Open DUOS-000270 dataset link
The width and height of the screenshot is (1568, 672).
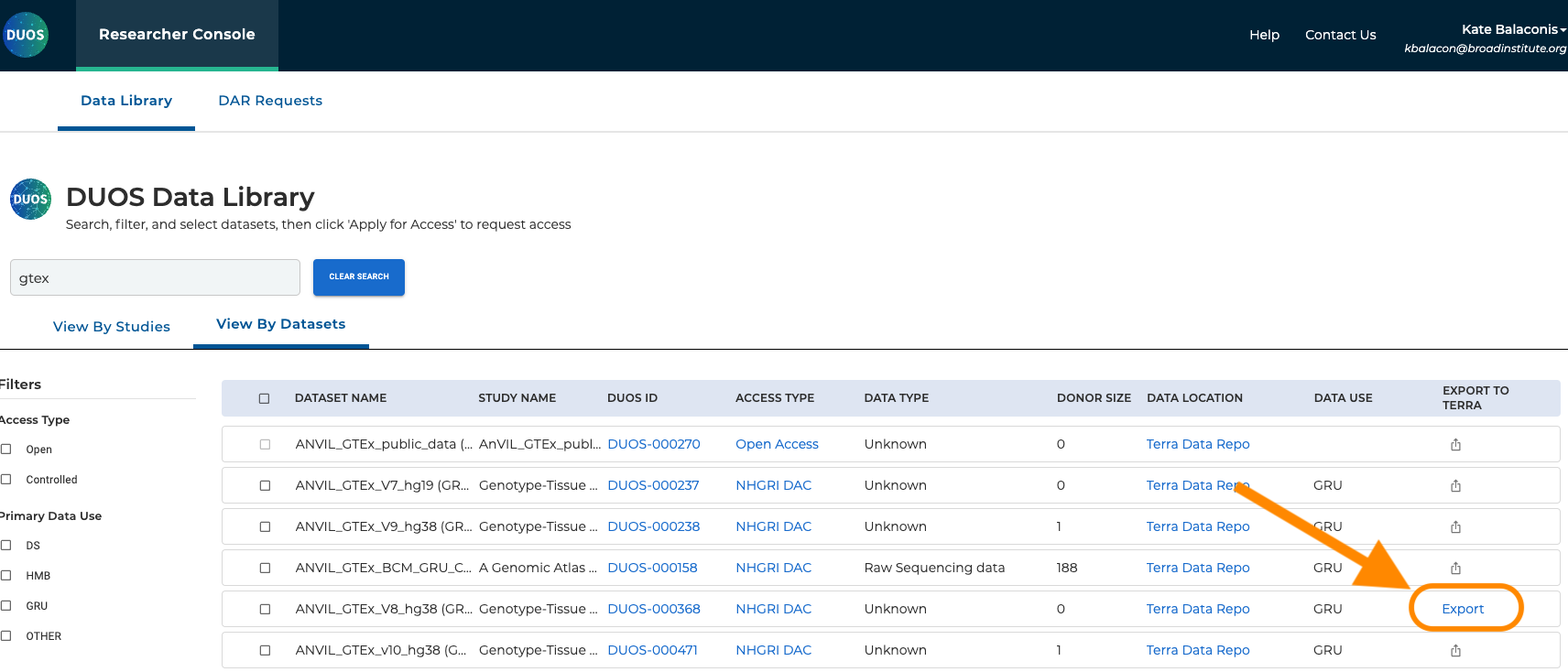[x=654, y=444]
